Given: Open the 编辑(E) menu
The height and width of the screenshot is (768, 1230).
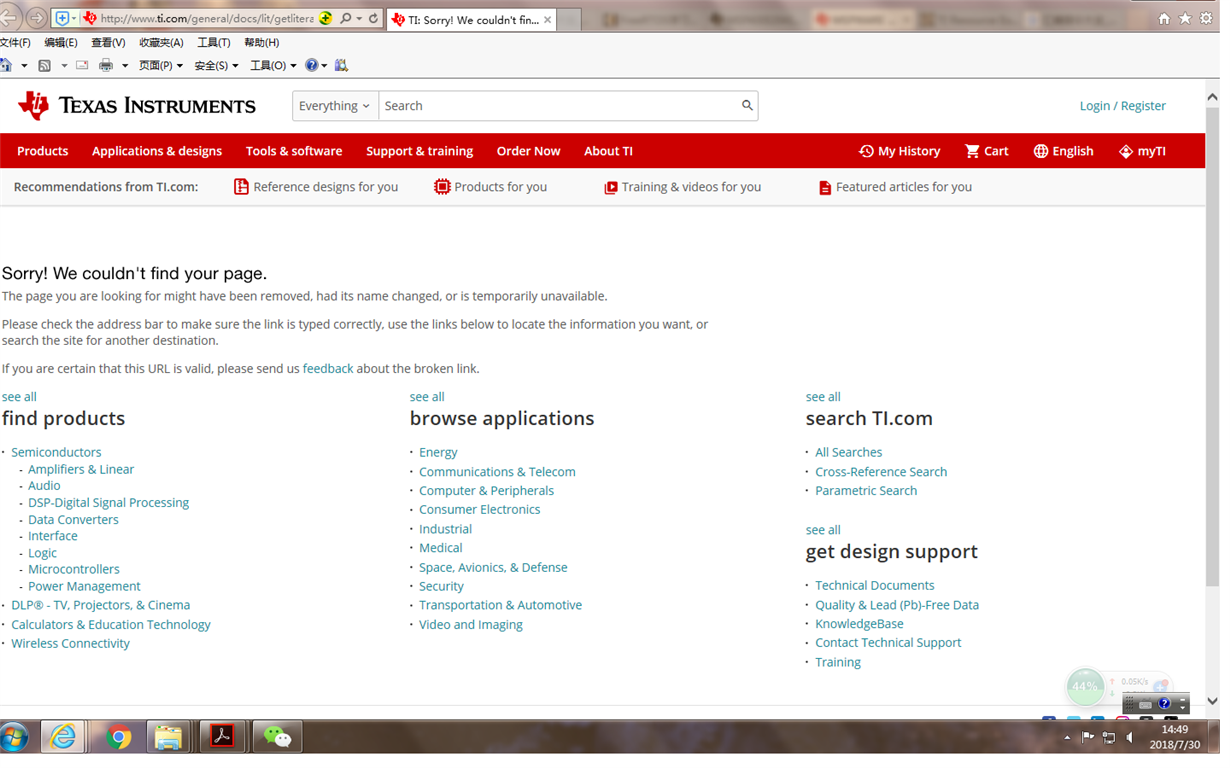Looking at the screenshot, I should [60, 42].
